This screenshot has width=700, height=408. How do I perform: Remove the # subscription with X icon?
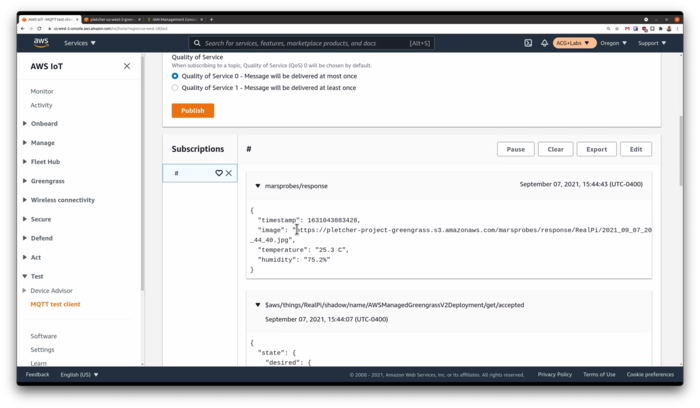pyautogui.click(x=229, y=173)
